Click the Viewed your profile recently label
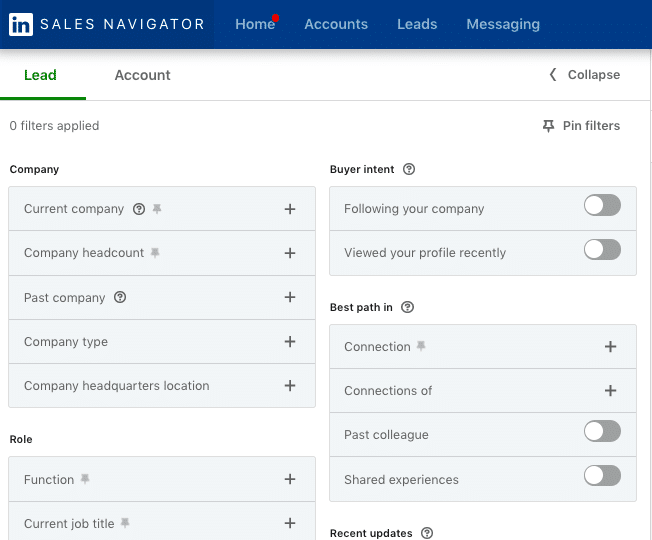The image size is (652, 540). [425, 253]
